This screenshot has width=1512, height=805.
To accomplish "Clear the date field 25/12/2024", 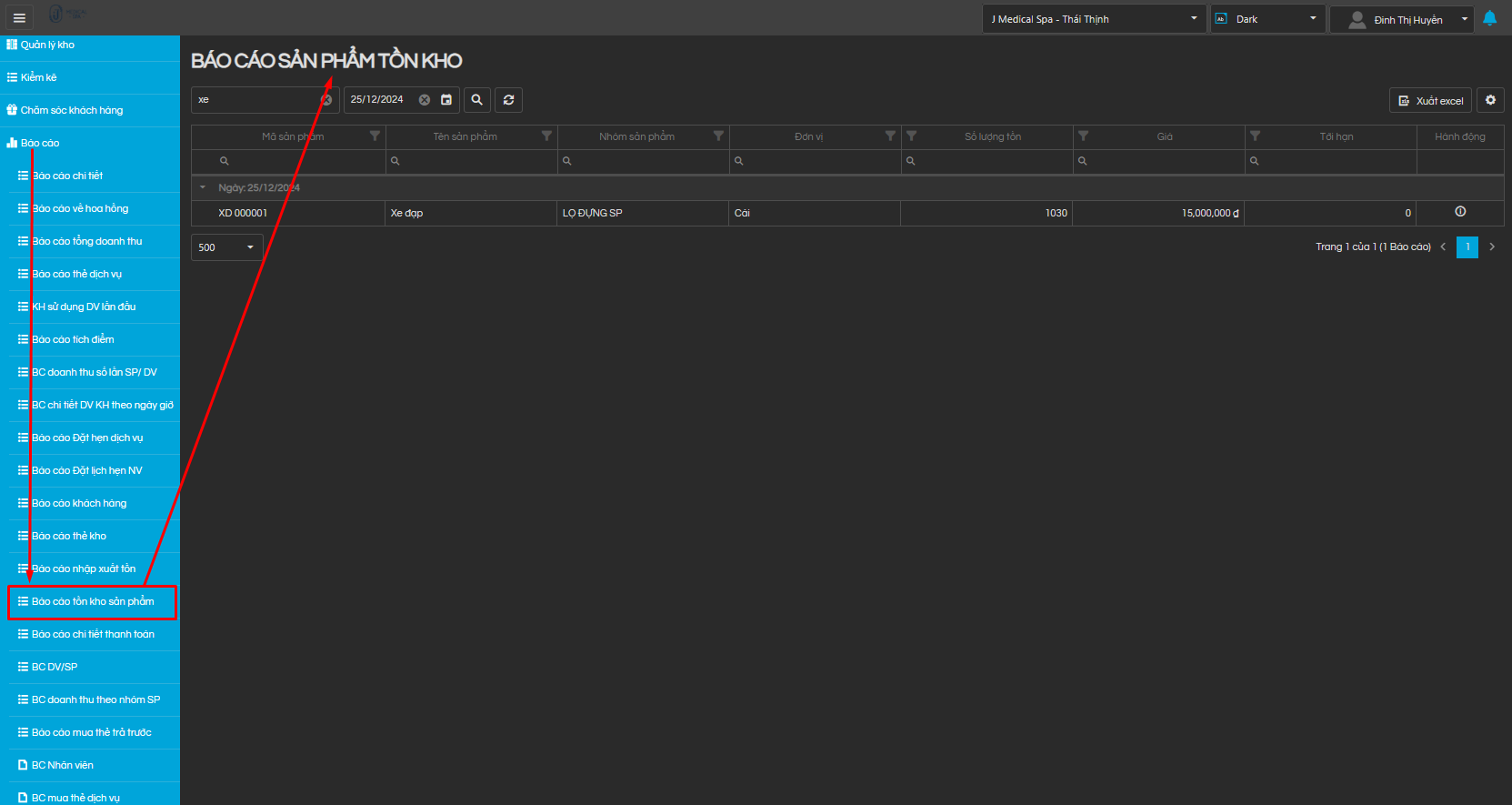I will [425, 100].
